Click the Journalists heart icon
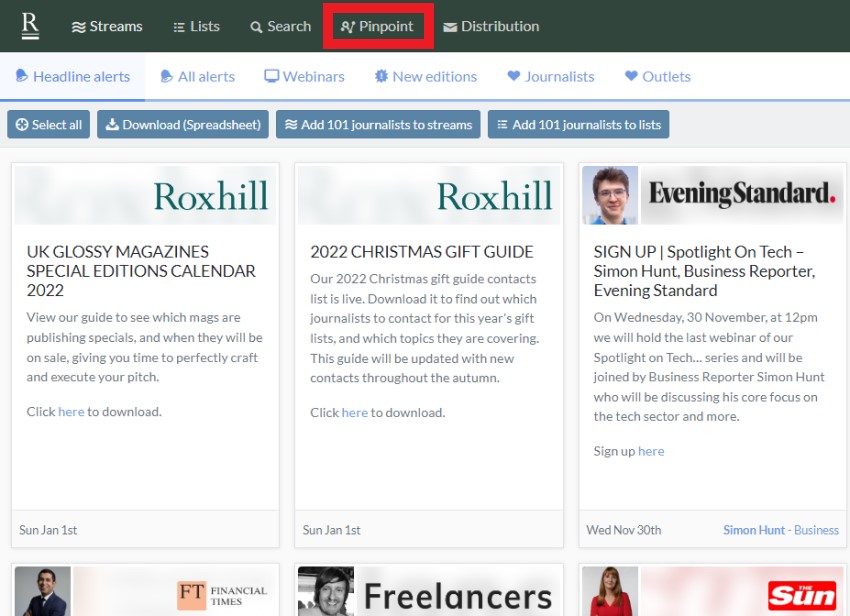850x616 pixels. [x=514, y=76]
